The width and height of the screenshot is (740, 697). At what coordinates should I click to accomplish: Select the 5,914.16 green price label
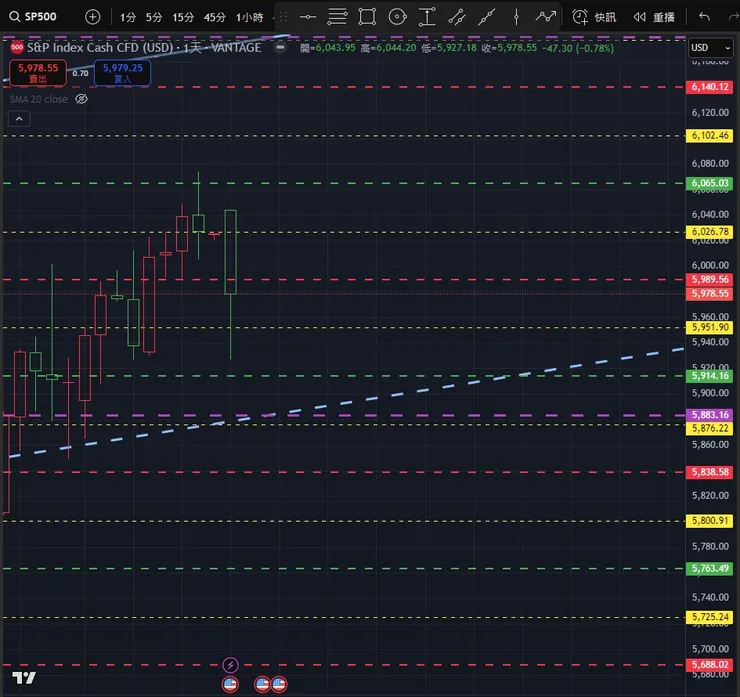709,376
